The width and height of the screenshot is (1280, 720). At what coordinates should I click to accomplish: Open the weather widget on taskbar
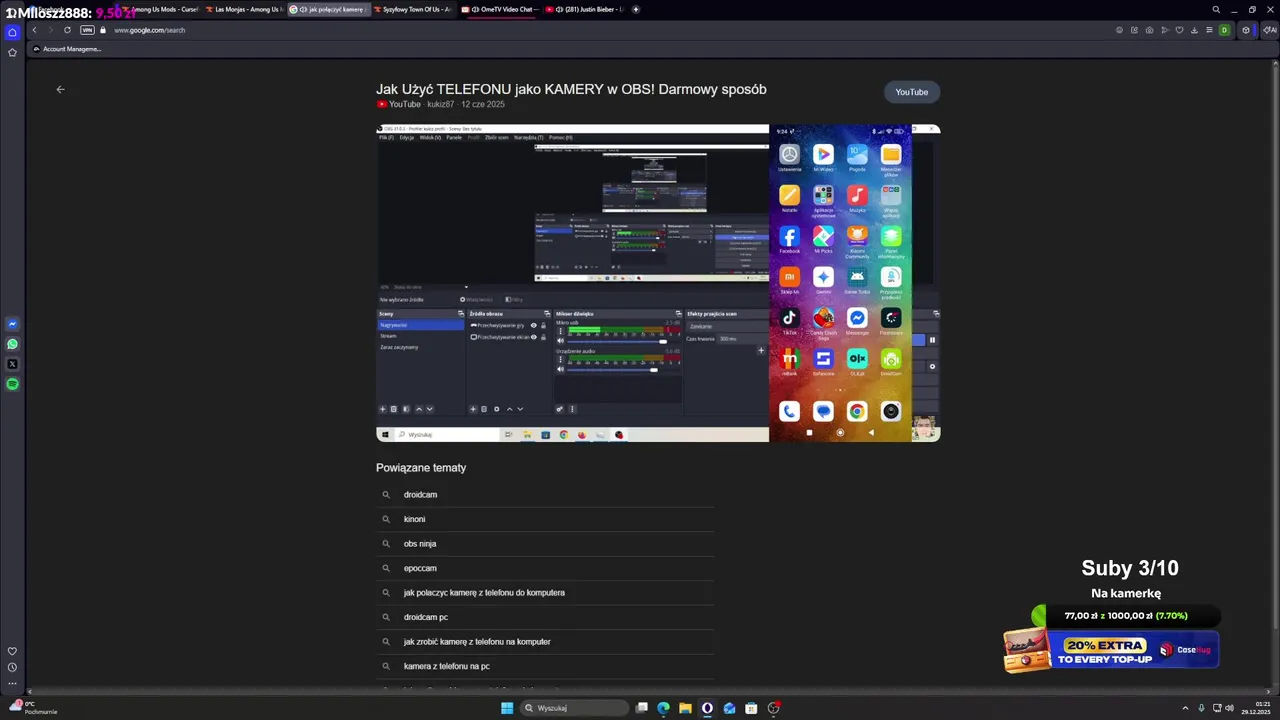point(32,707)
